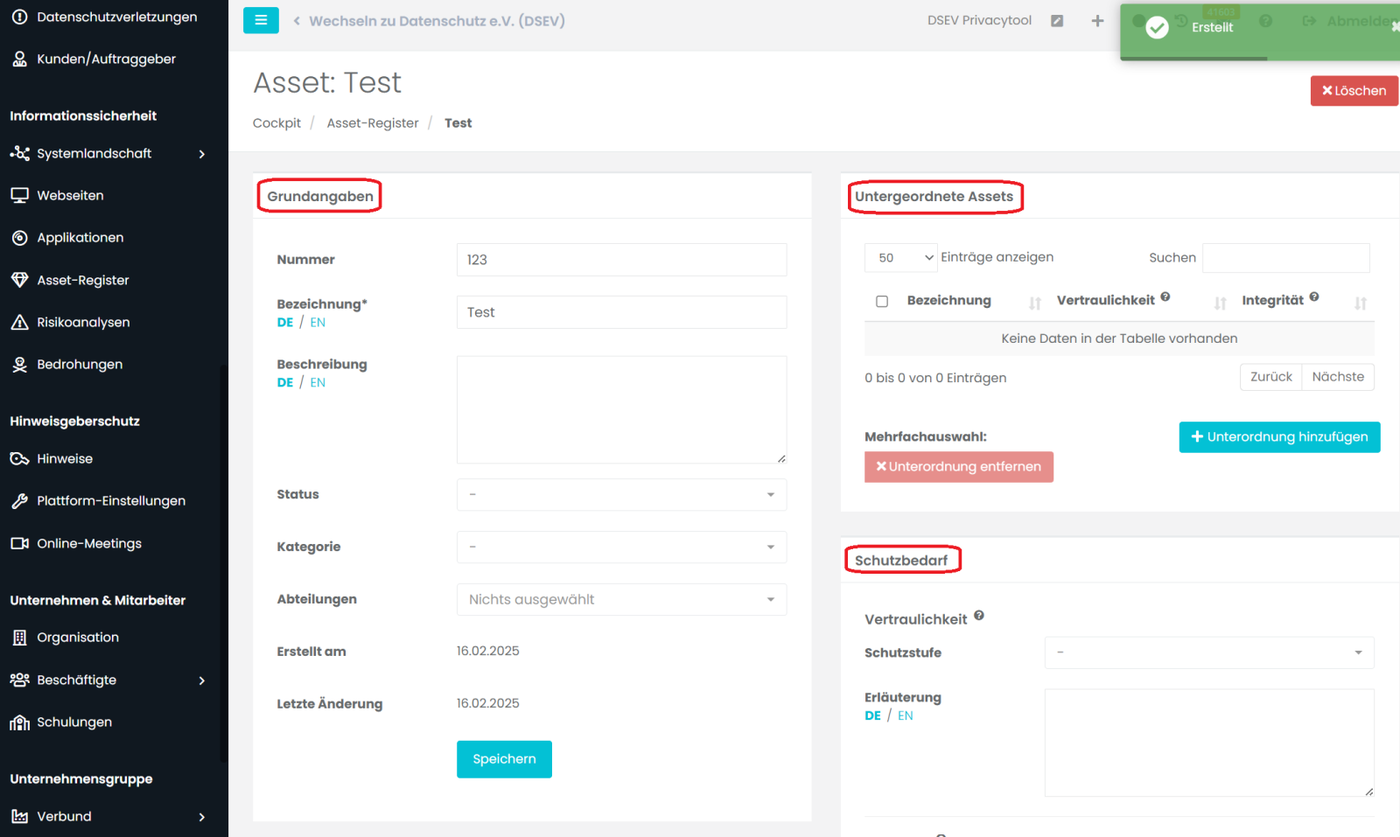Expand the Abteilungen multi-select dropdown
This screenshot has height=837, width=1400.
coord(621,599)
